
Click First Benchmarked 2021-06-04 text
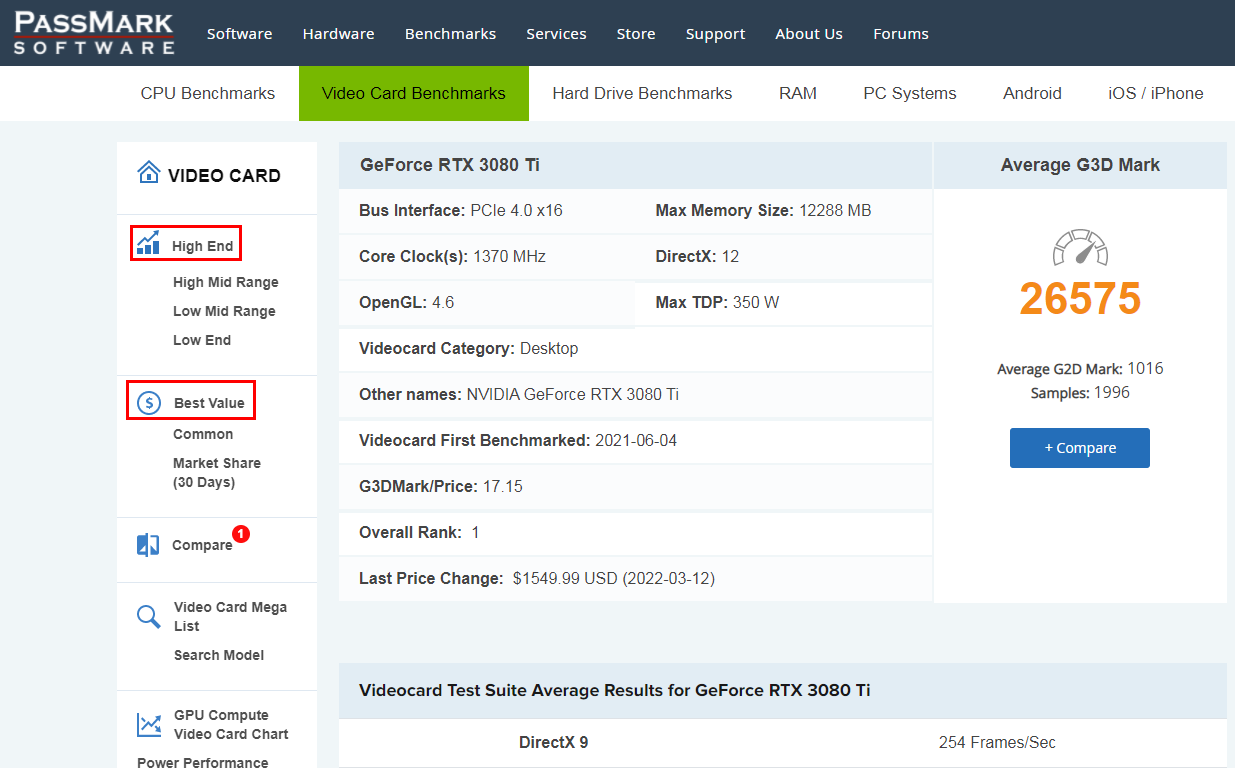[x=518, y=440]
